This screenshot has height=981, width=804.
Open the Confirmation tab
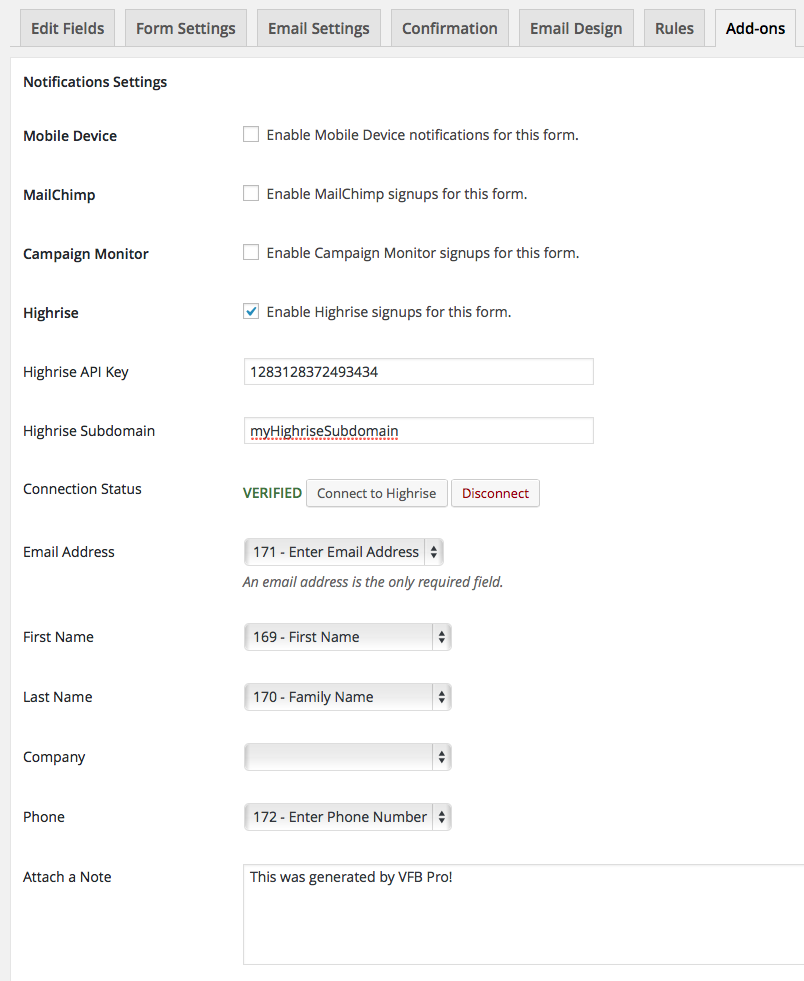[x=450, y=28]
